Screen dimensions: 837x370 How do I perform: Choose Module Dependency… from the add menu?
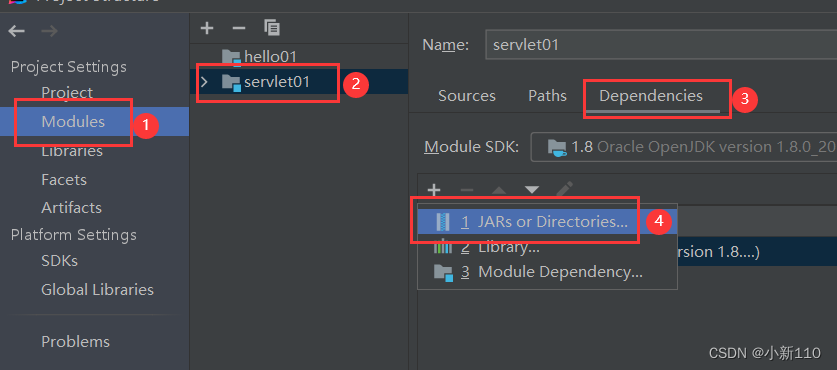click(x=547, y=272)
